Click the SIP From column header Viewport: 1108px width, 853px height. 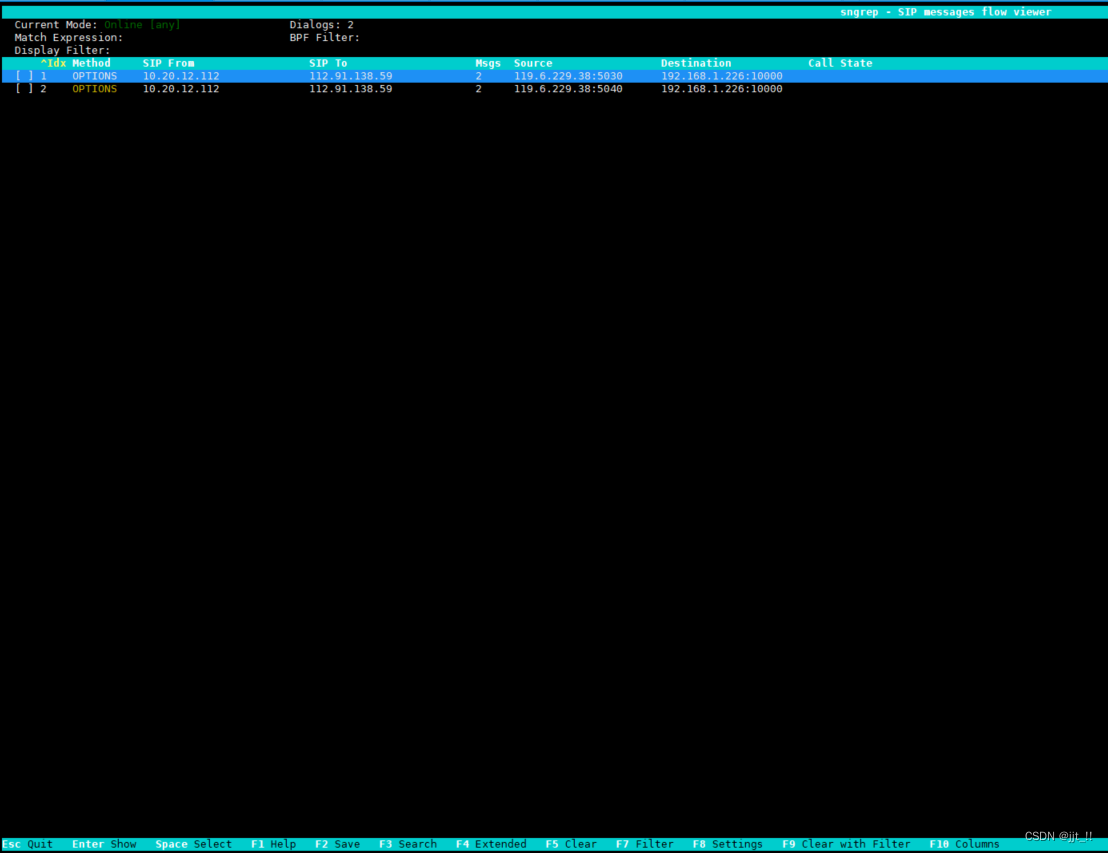pyautogui.click(x=168, y=63)
